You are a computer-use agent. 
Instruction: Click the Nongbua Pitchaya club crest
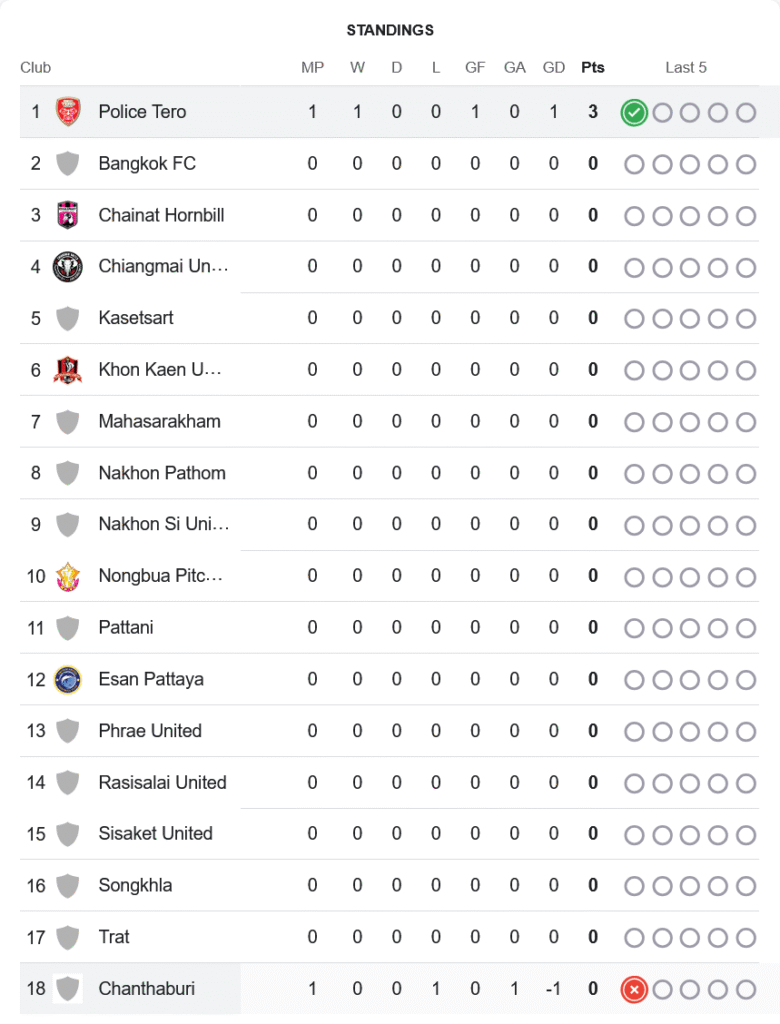point(67,577)
